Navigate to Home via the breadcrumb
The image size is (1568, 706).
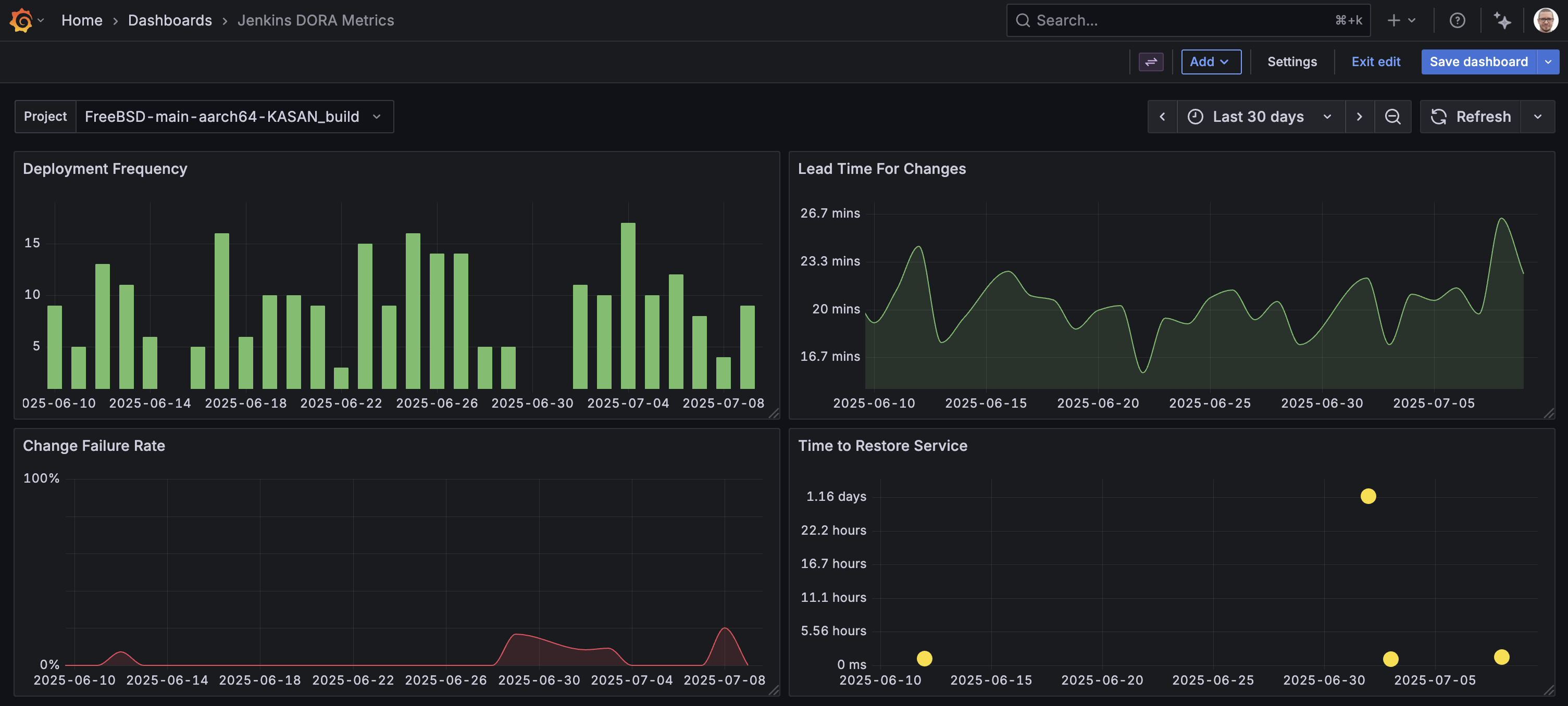point(82,20)
